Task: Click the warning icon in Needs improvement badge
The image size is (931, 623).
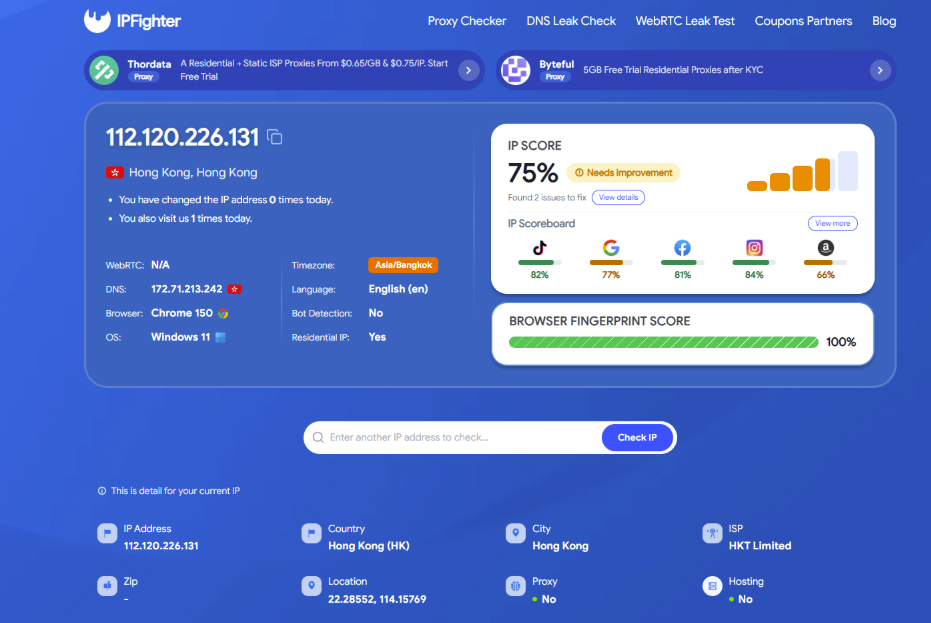Action: 579,173
